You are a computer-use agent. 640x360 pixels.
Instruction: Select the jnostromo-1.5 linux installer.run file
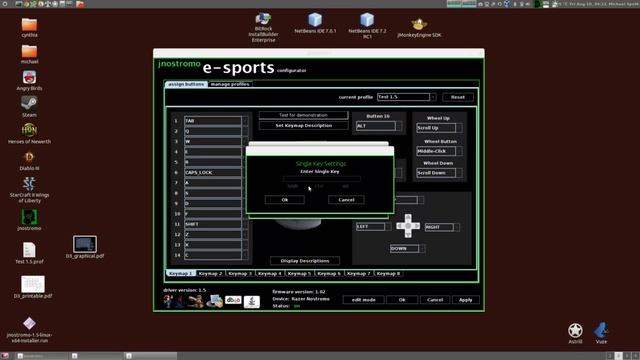29,330
